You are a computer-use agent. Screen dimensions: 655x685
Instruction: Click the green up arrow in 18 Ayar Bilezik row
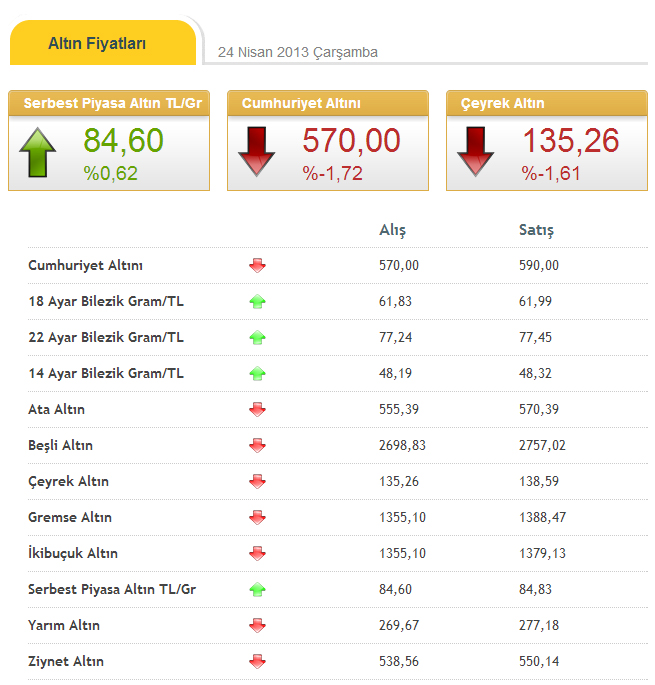257,301
